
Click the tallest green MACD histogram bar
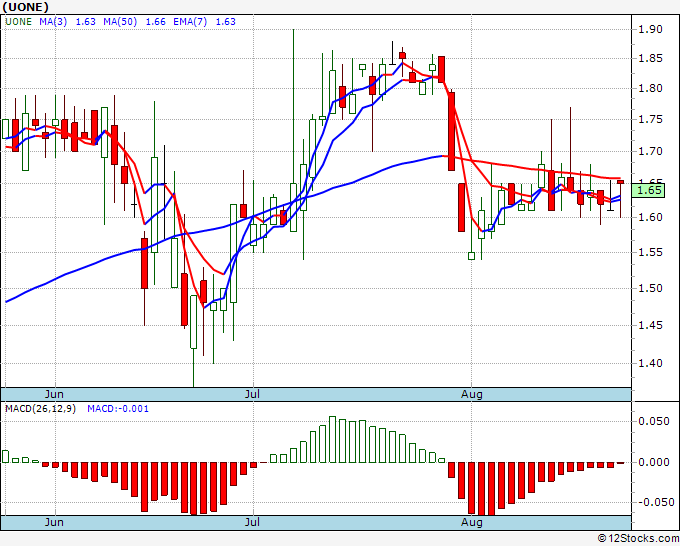click(332, 439)
